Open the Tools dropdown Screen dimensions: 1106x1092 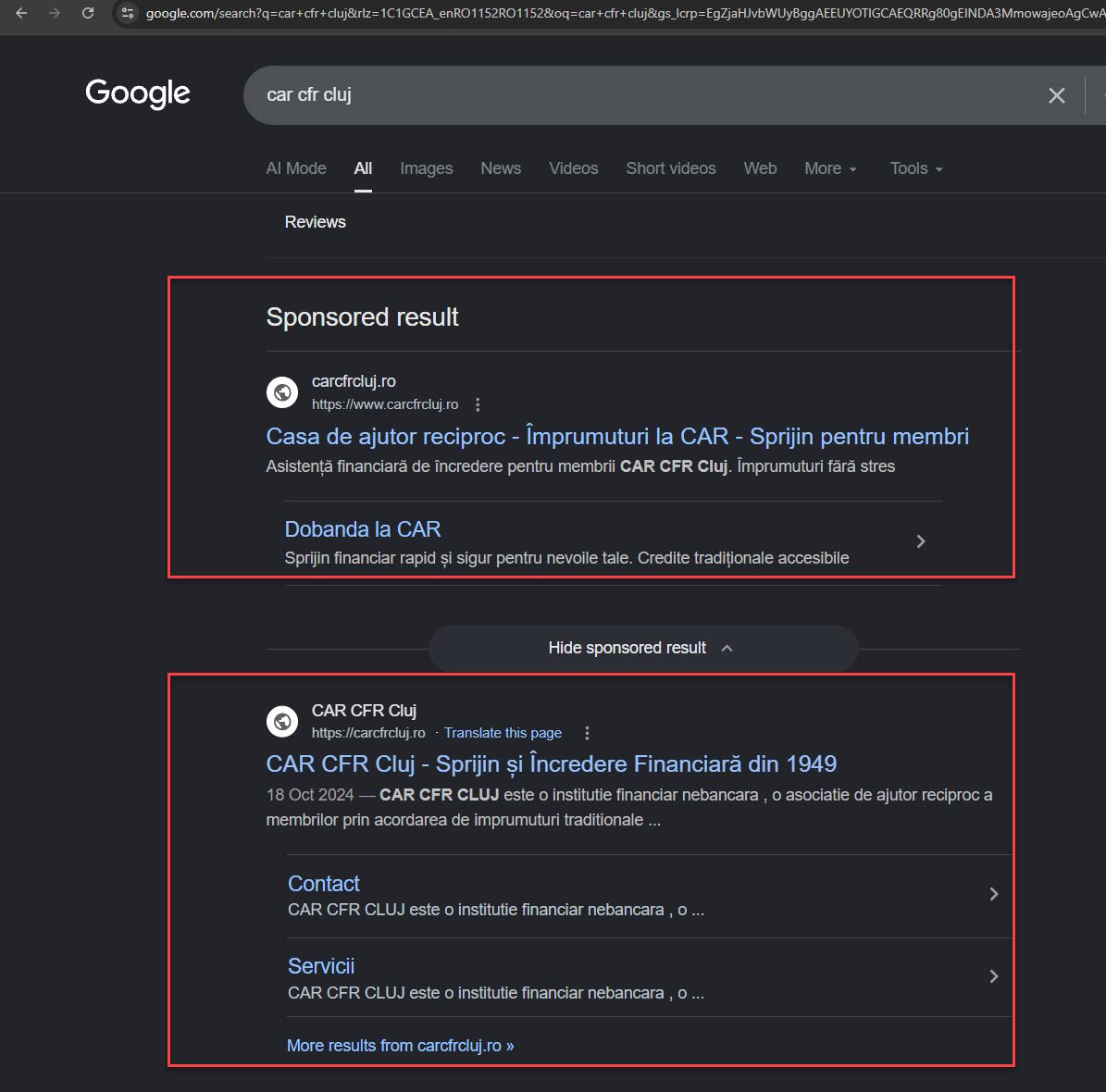[x=915, y=168]
